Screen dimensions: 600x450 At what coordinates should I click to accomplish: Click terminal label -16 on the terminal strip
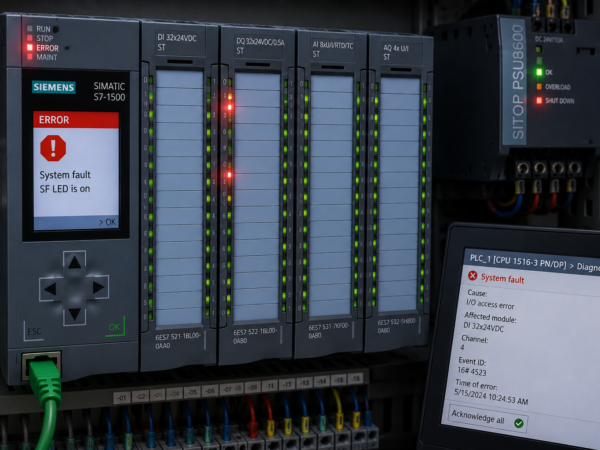(x=355, y=378)
